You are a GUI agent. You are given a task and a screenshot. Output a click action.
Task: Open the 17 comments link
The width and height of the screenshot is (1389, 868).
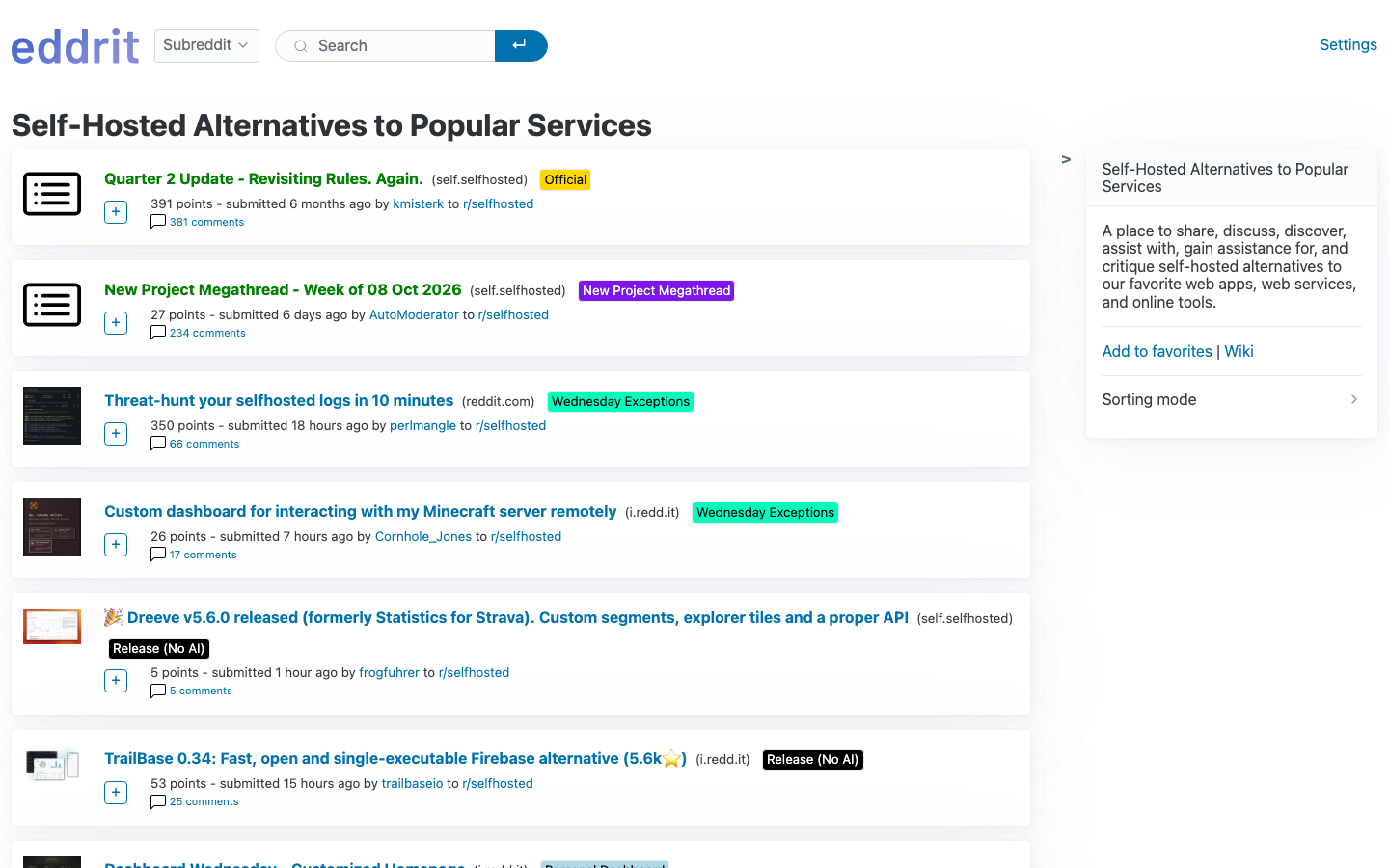[203, 555]
